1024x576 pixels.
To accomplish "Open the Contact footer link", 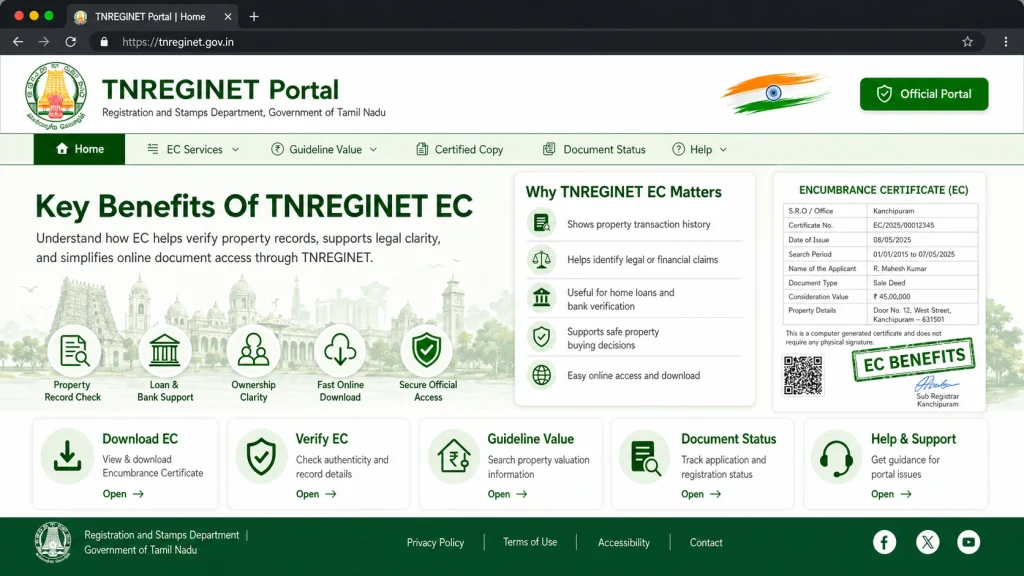I will tap(706, 542).
